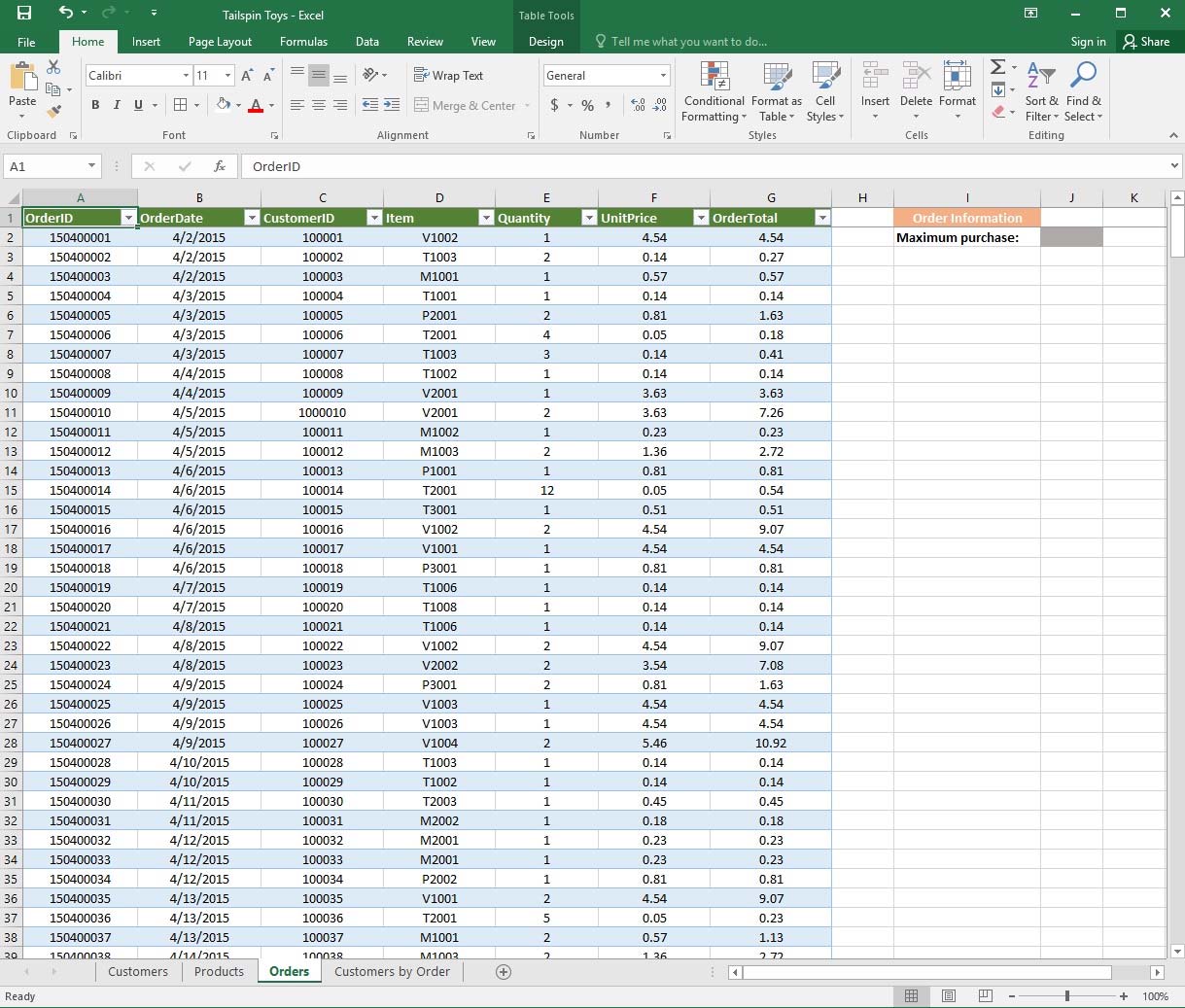Click the AutoSum sigma icon

(997, 67)
